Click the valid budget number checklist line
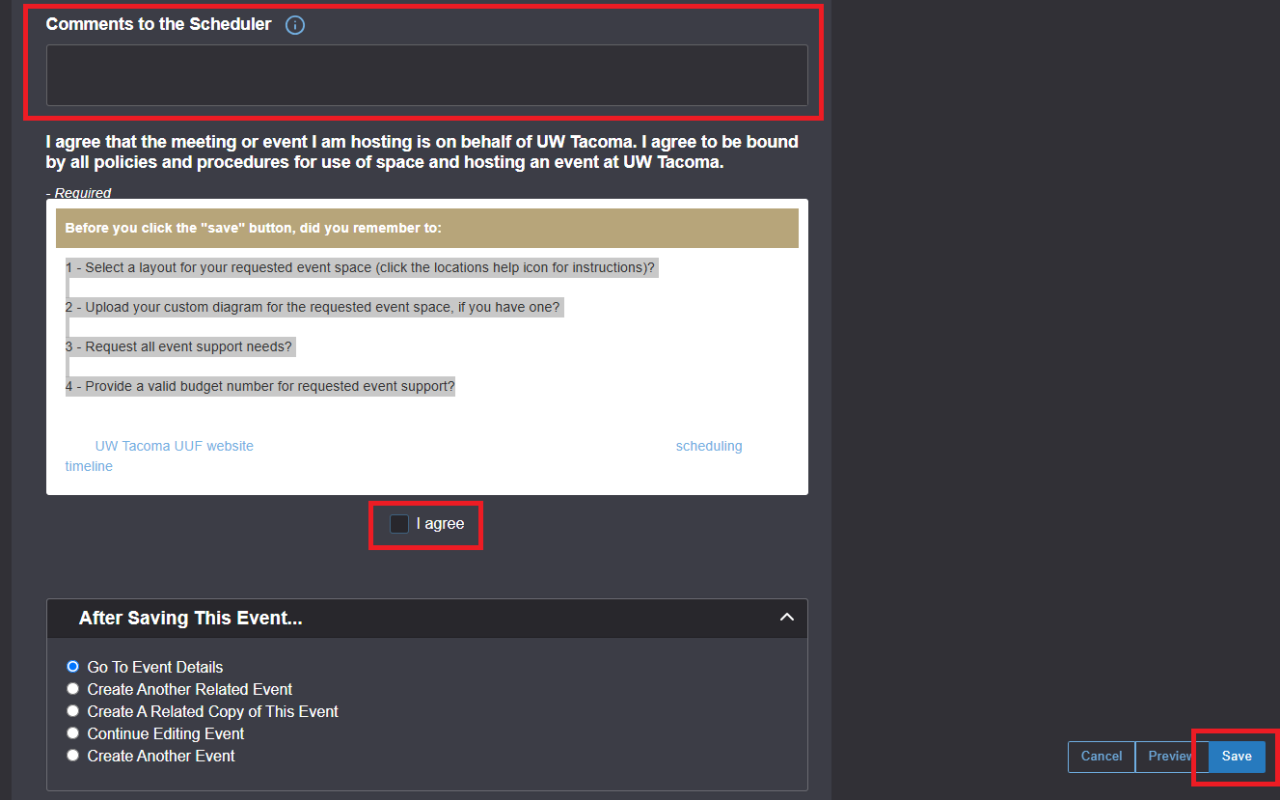The width and height of the screenshot is (1280, 800). click(260, 386)
